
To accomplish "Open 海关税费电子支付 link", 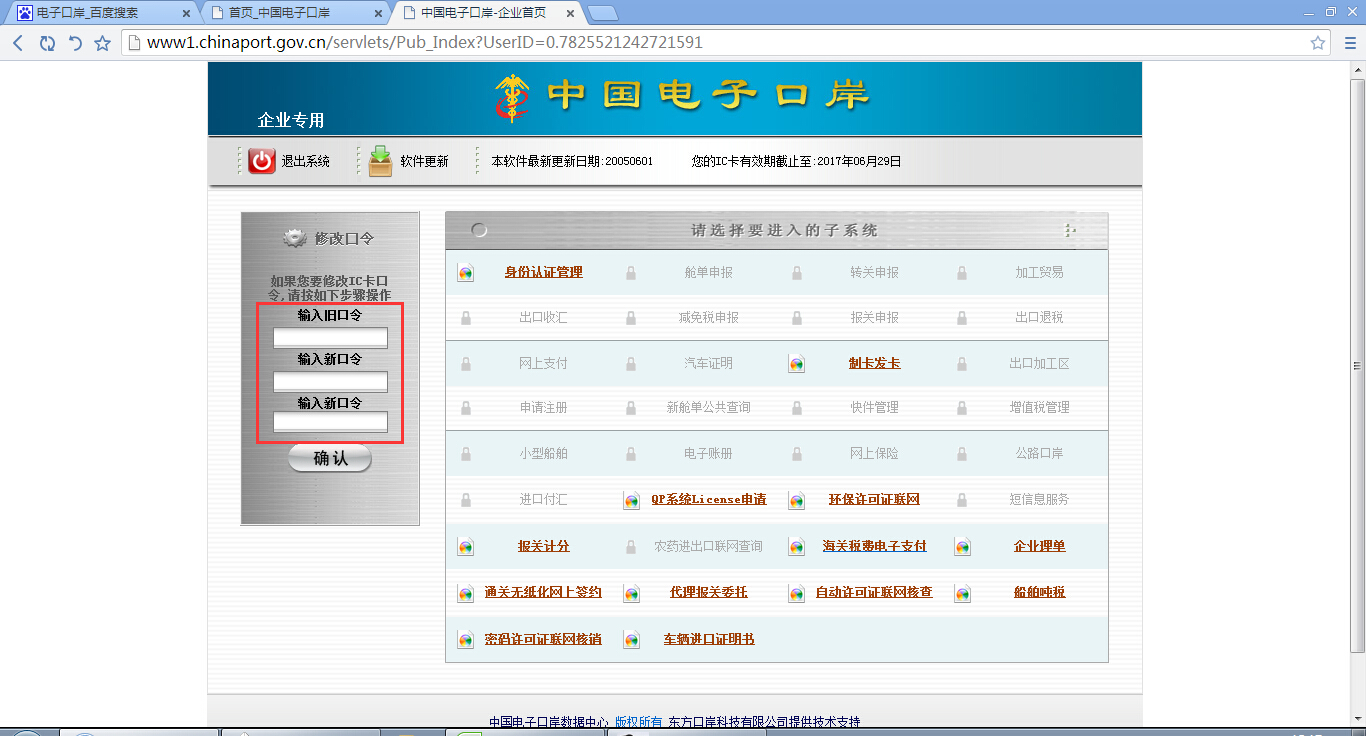I will pos(874,546).
